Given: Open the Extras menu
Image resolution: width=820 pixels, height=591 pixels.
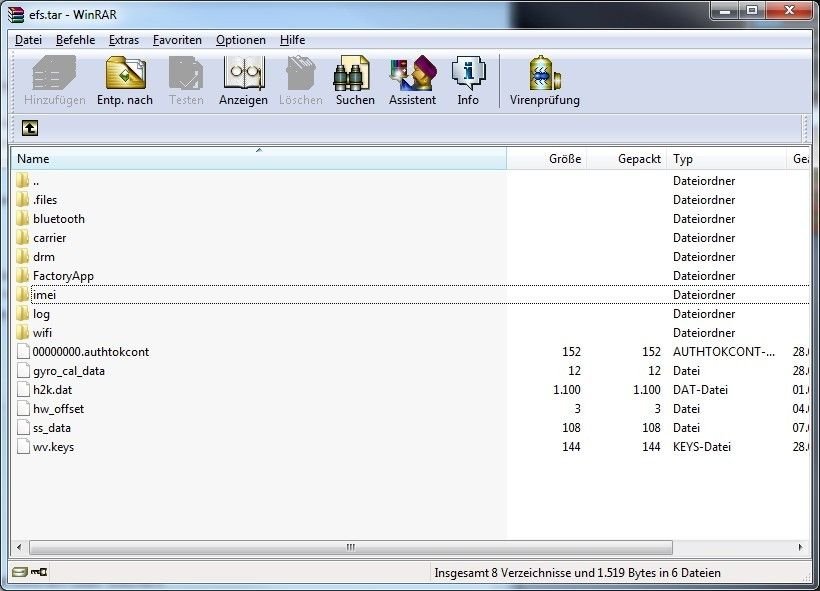Looking at the screenshot, I should pyautogui.click(x=124, y=40).
